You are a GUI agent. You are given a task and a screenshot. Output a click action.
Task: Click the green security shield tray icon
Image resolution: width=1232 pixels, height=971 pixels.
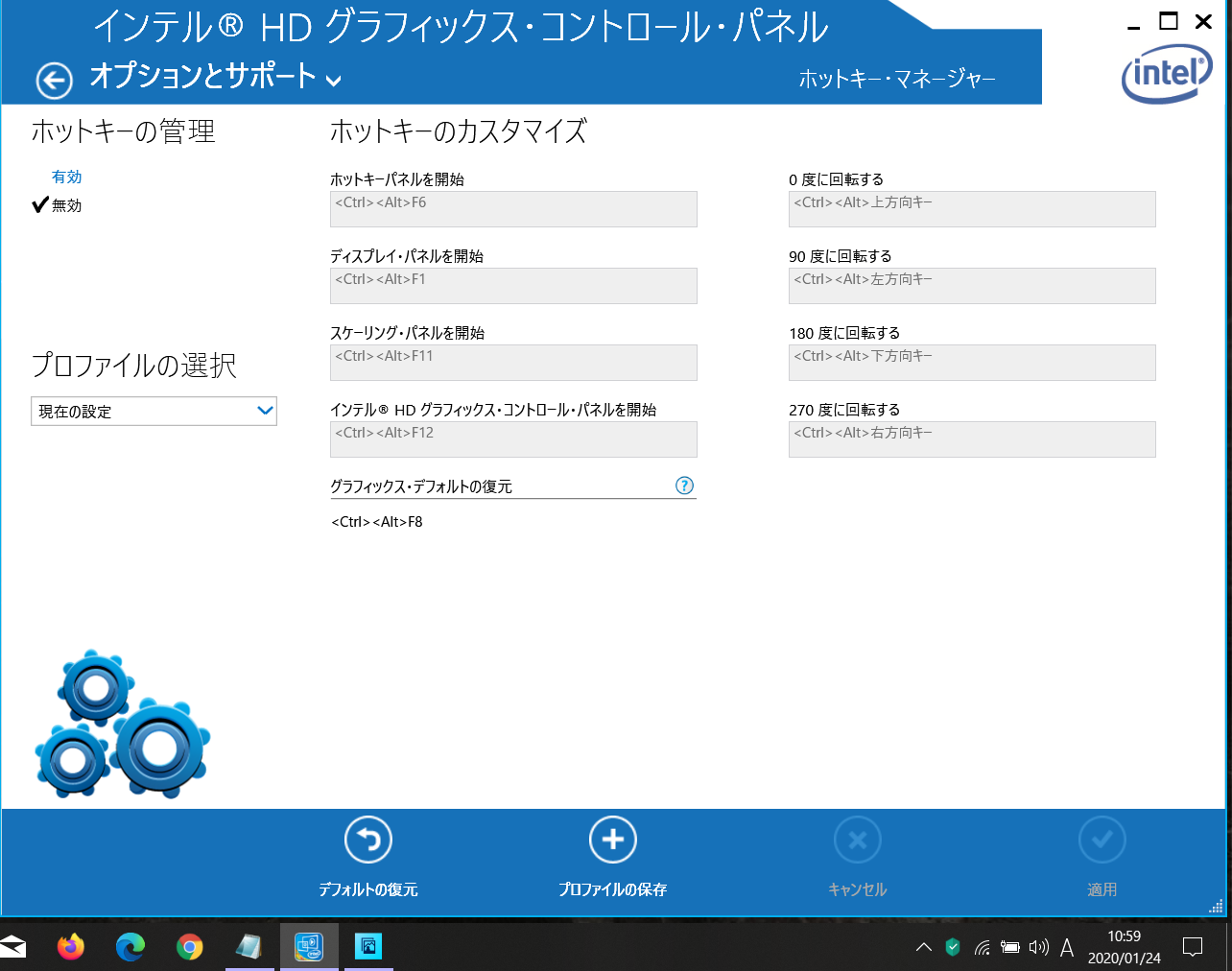tap(953, 947)
